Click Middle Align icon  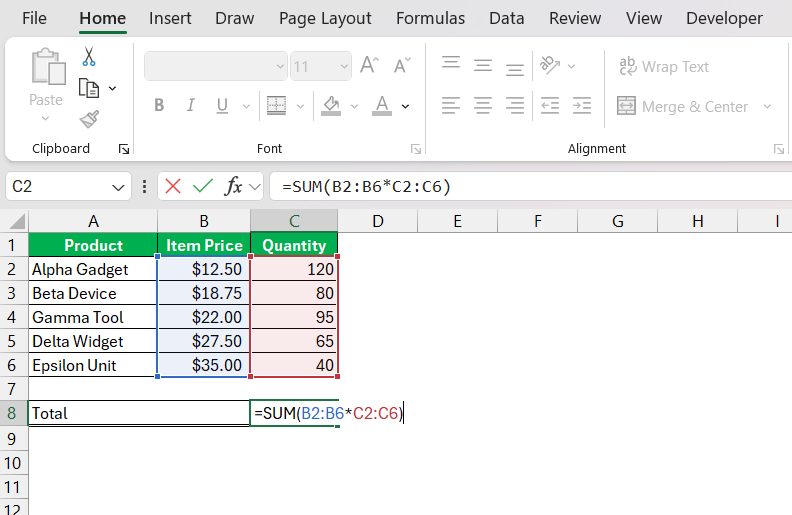click(x=483, y=66)
